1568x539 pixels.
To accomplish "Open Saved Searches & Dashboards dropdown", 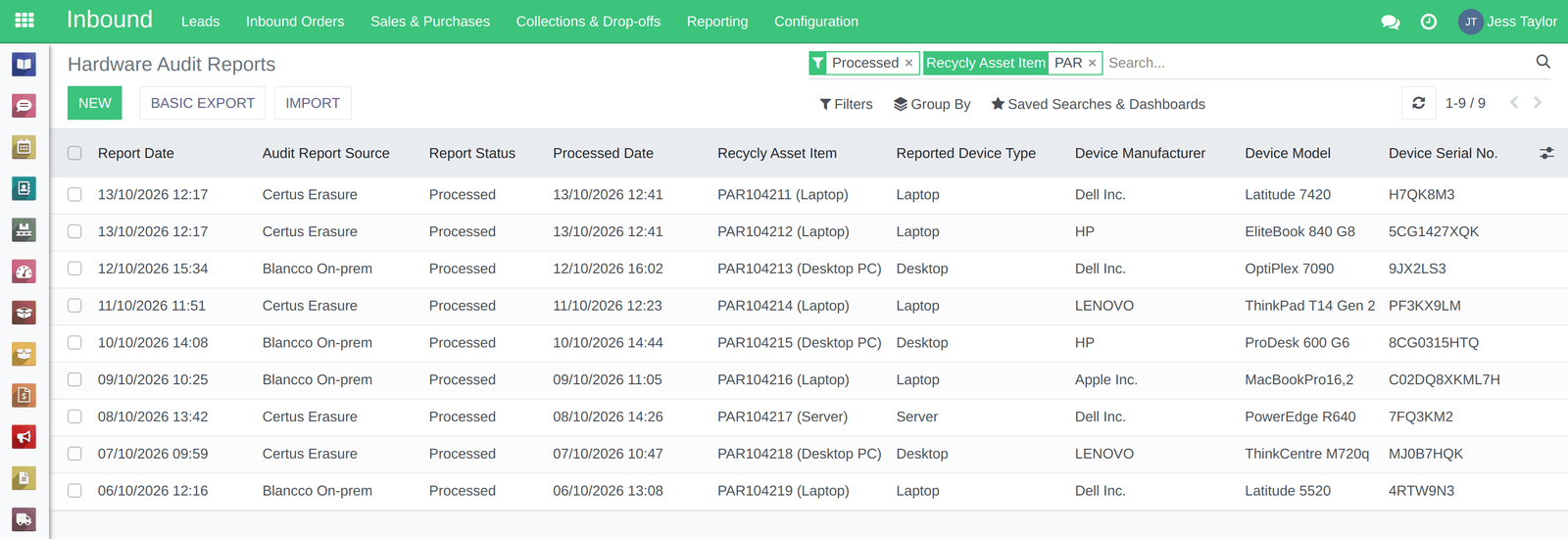I will (1098, 104).
